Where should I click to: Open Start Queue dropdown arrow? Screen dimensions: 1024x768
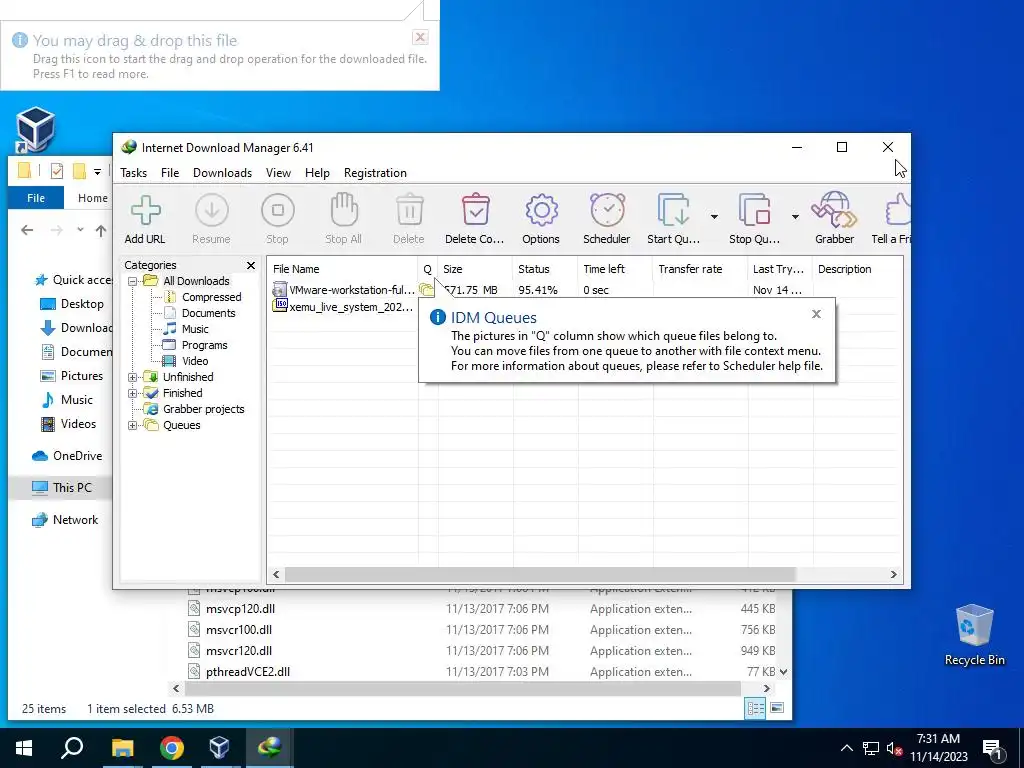(x=714, y=217)
